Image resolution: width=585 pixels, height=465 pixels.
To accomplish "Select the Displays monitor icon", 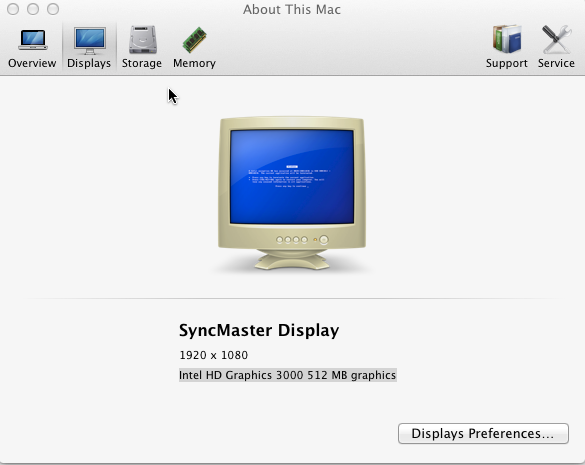I will [x=90, y=41].
